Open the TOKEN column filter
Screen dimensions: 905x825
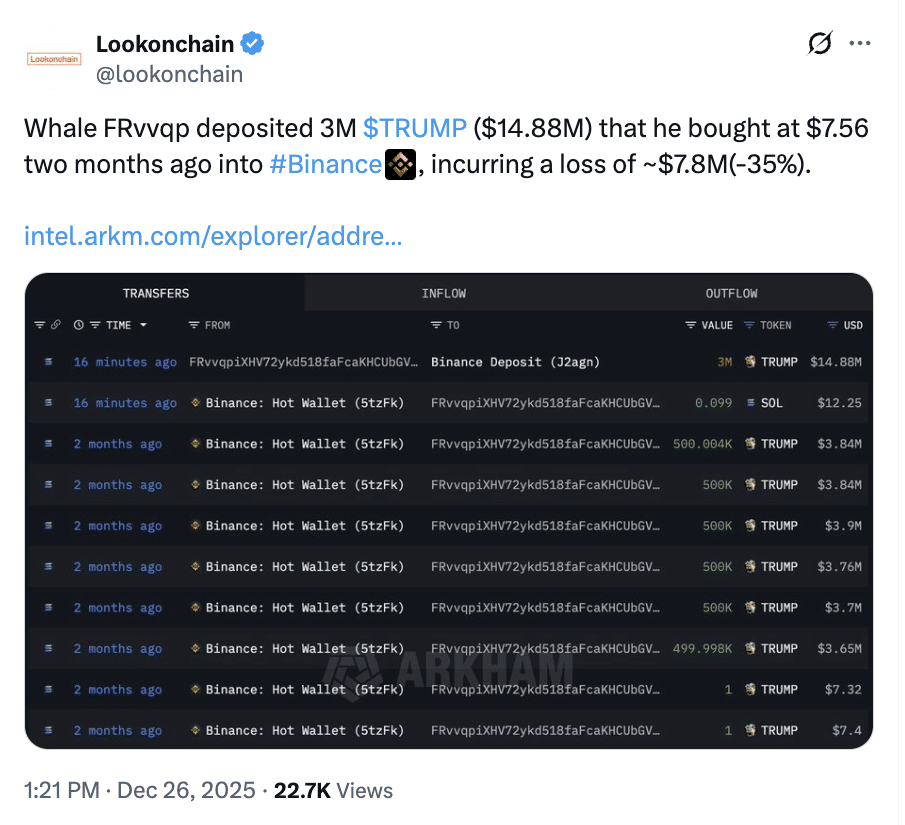tap(750, 325)
